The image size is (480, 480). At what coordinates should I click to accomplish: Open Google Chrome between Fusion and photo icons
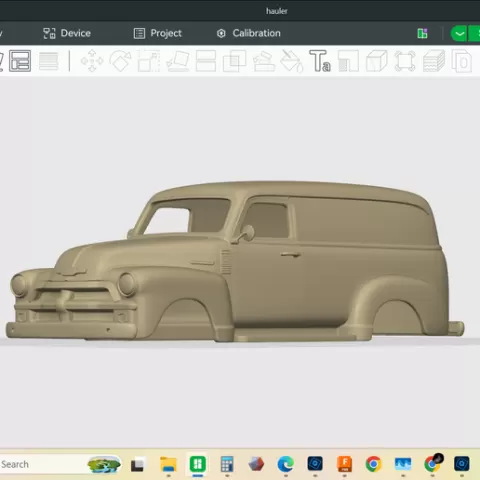tap(374, 464)
